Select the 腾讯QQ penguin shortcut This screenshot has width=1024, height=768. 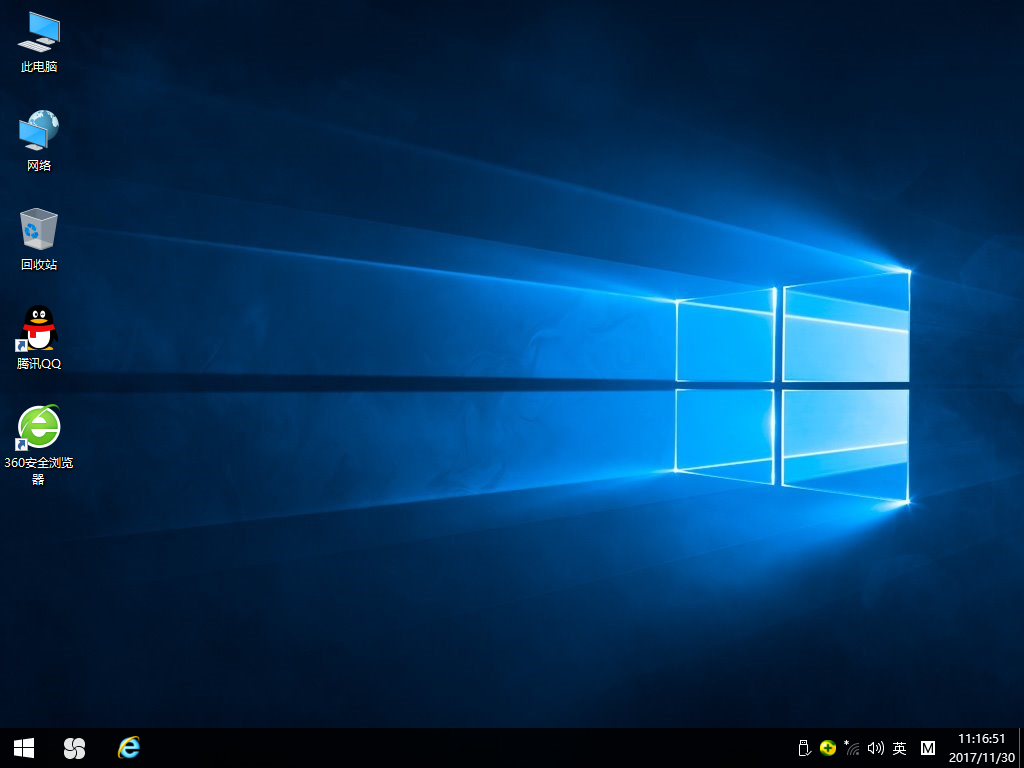click(39, 338)
